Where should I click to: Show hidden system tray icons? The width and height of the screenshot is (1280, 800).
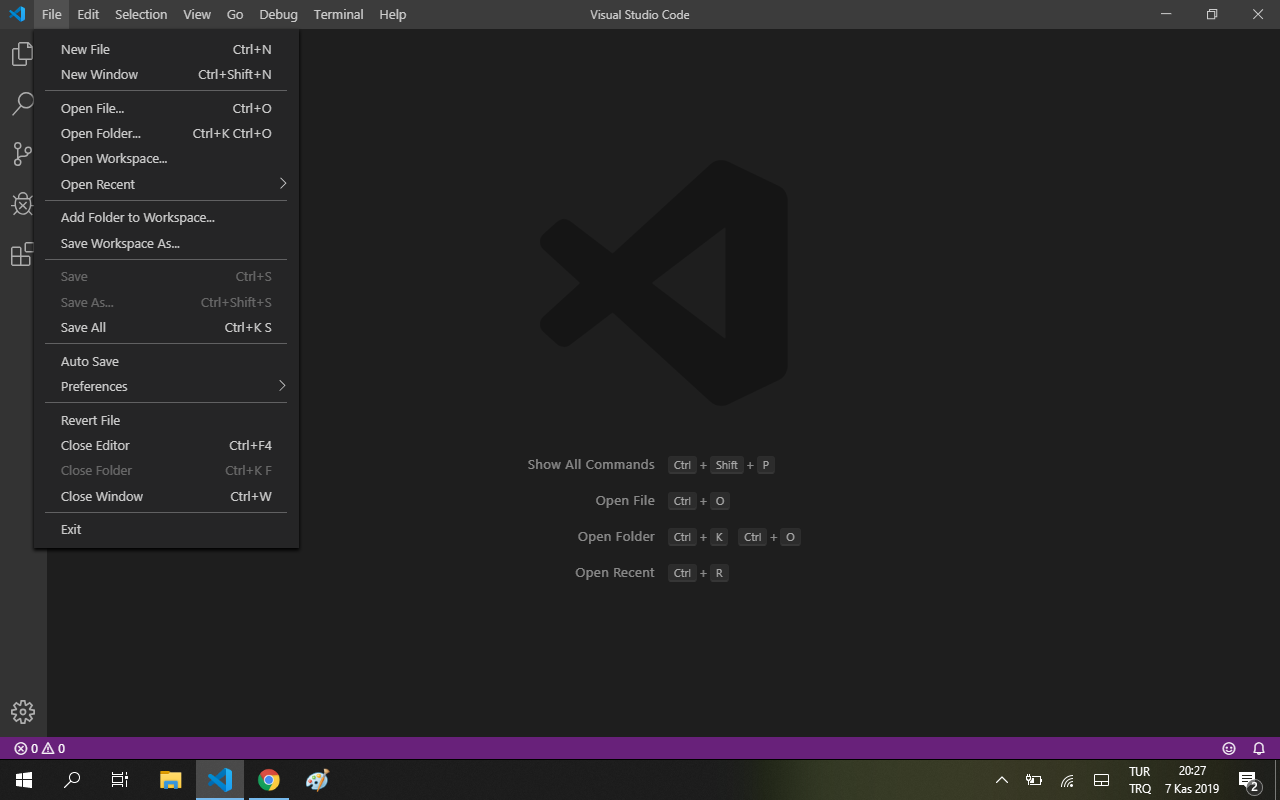click(x=1002, y=780)
